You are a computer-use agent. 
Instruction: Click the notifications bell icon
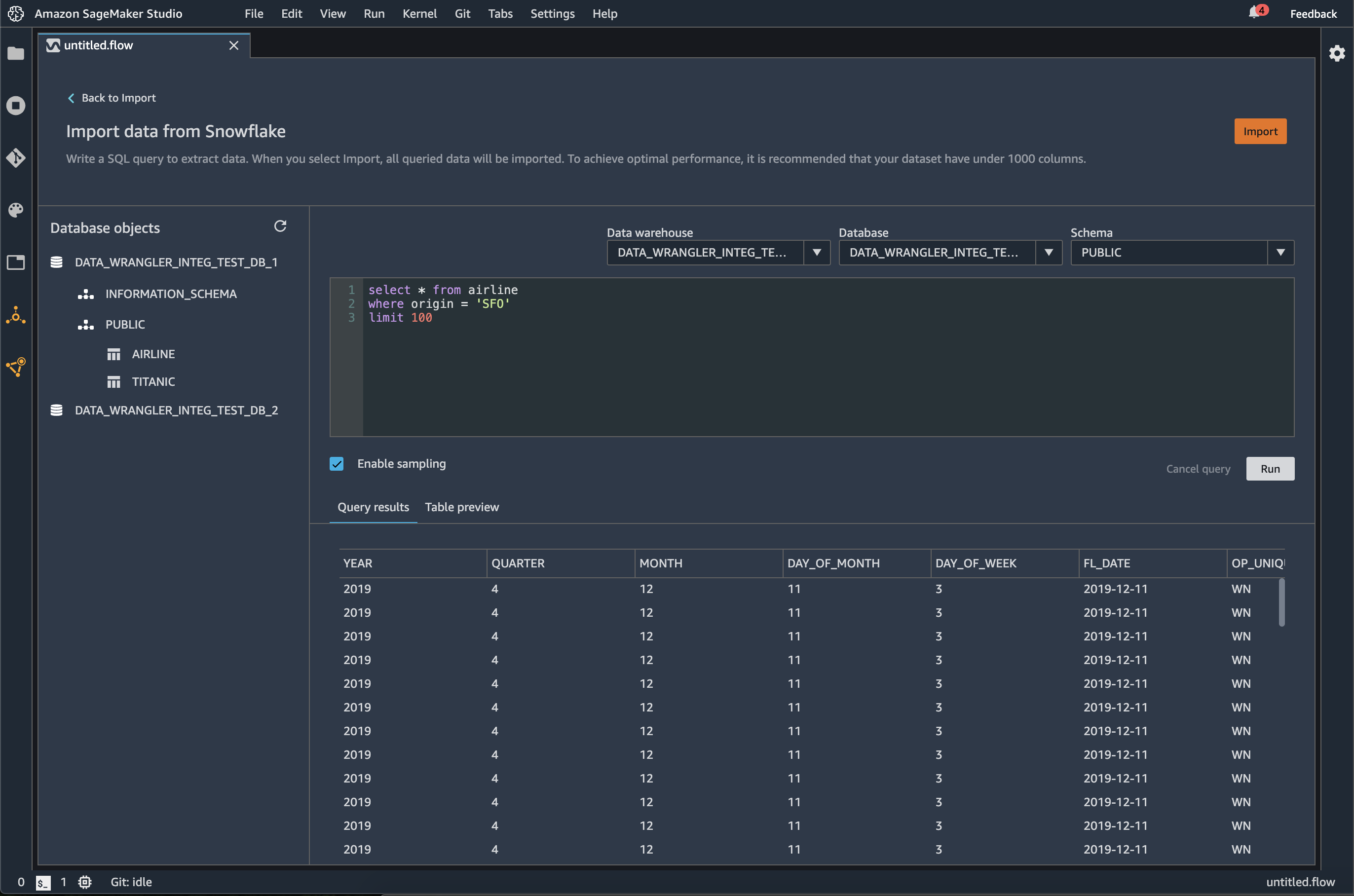[x=1254, y=12]
